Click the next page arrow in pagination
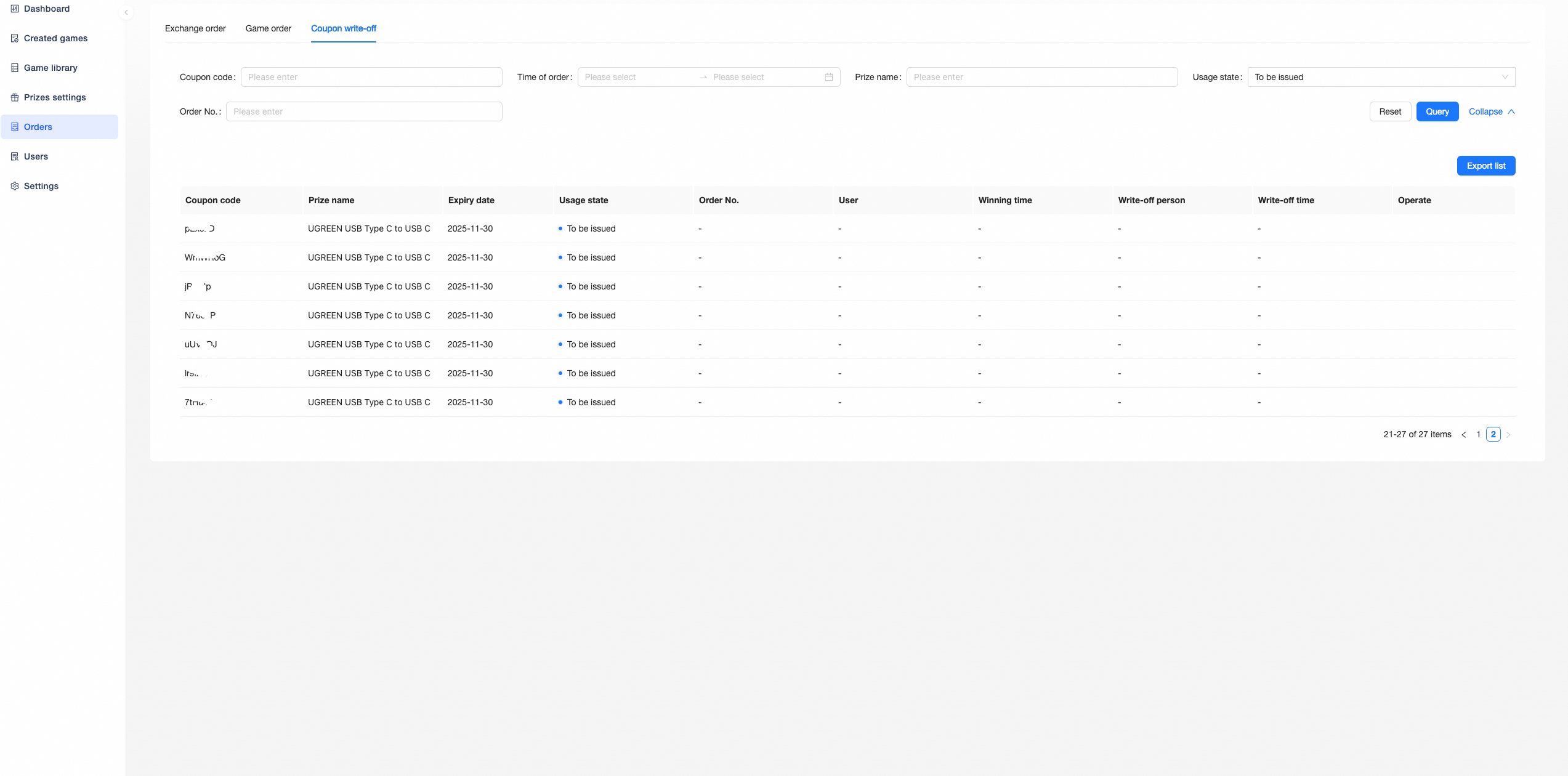Viewport: 1568px width, 776px height. 1508,435
